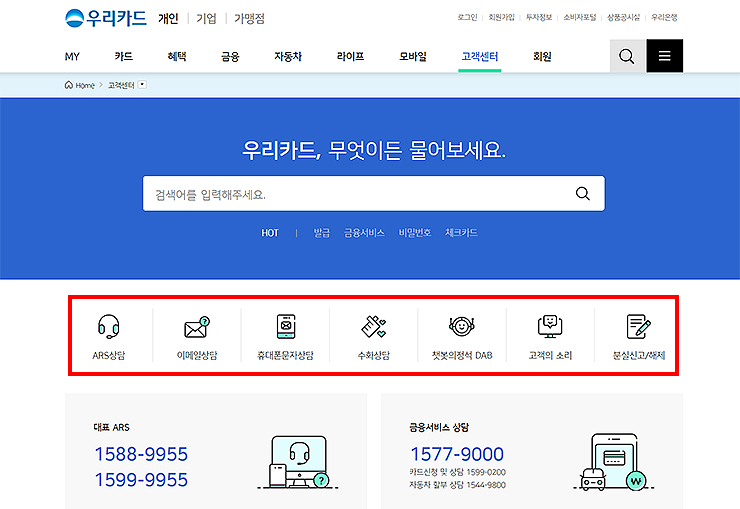Viewport: 740px width, 509px height.
Task: Click phone number 1588-9955
Action: pos(142,454)
